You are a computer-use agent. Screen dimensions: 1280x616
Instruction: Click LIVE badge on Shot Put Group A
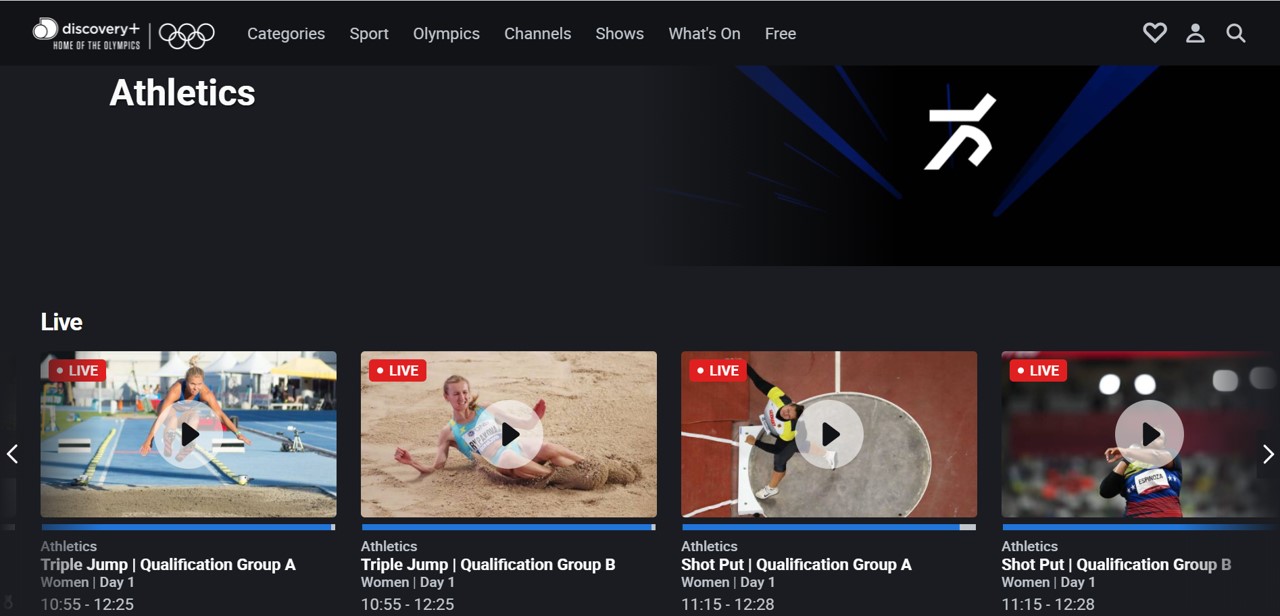(x=718, y=370)
